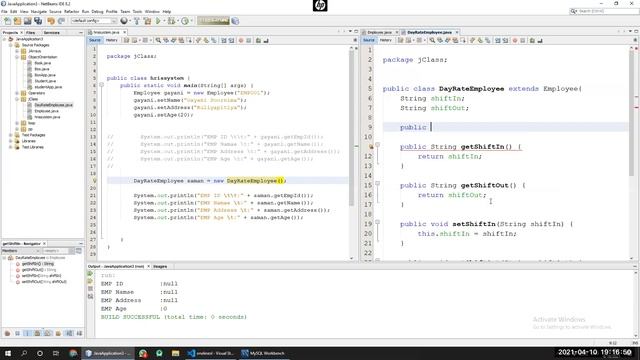640x360 pixels.
Task: Click the search field at top right
Action: click(604, 11)
